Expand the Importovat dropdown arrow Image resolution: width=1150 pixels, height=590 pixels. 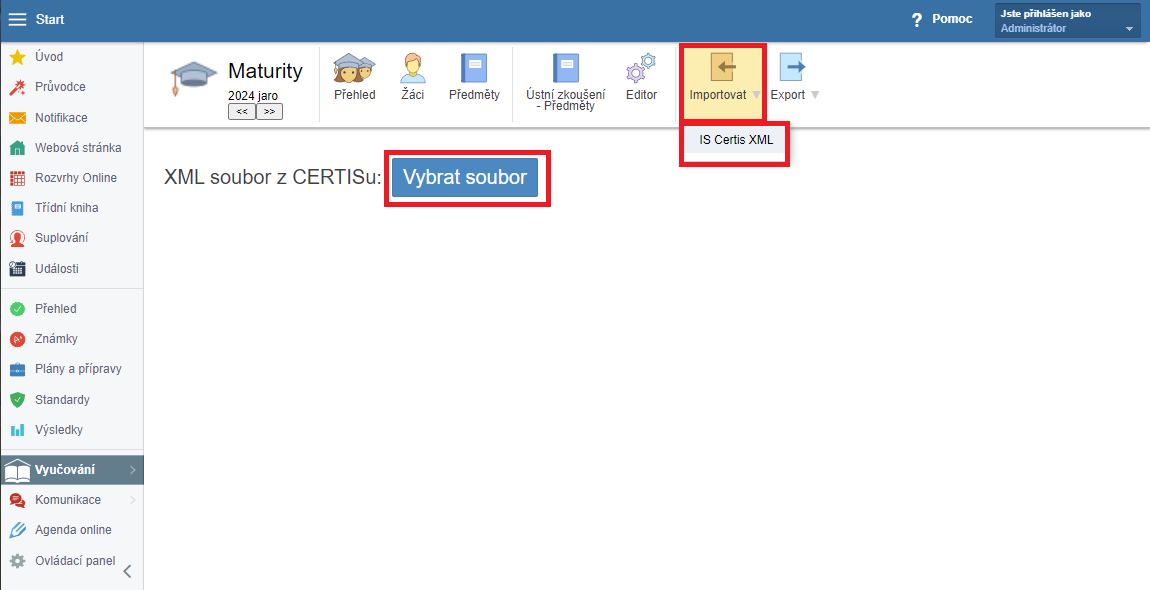(756, 95)
